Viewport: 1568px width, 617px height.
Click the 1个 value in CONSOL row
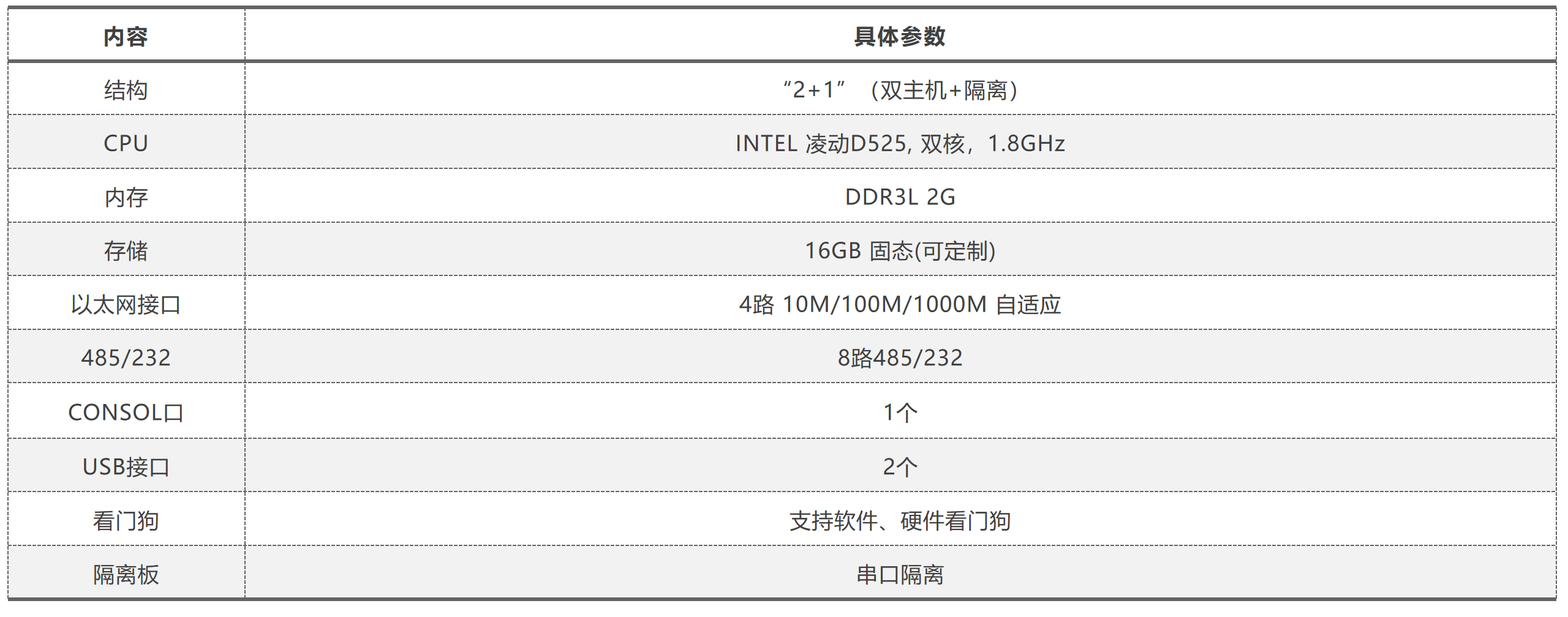click(x=900, y=413)
